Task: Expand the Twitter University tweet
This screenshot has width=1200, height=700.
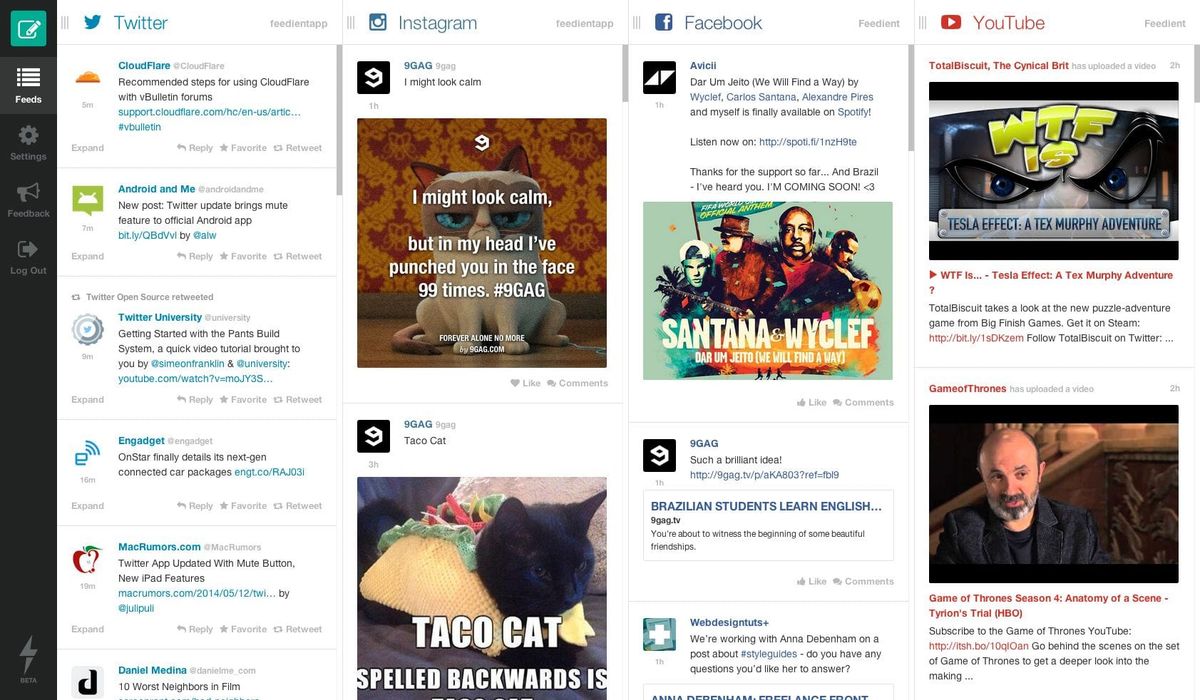Action: 88,399
